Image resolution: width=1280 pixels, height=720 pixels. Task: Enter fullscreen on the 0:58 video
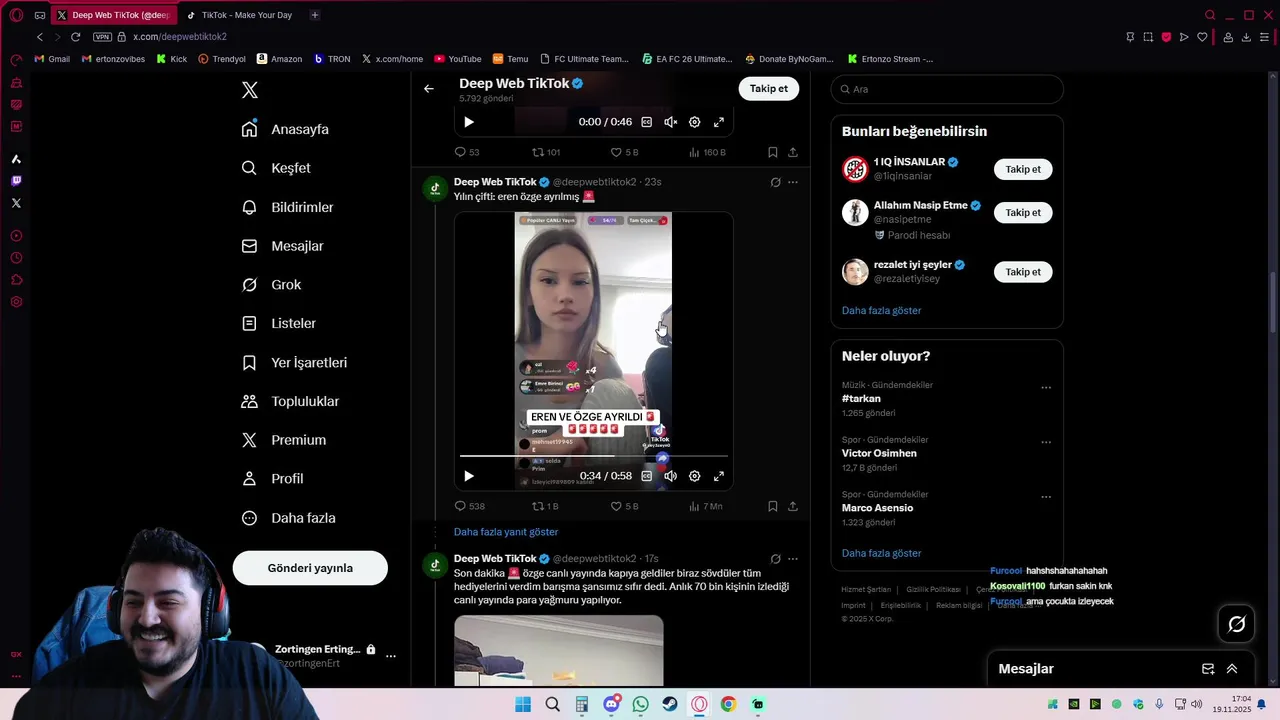click(x=719, y=476)
